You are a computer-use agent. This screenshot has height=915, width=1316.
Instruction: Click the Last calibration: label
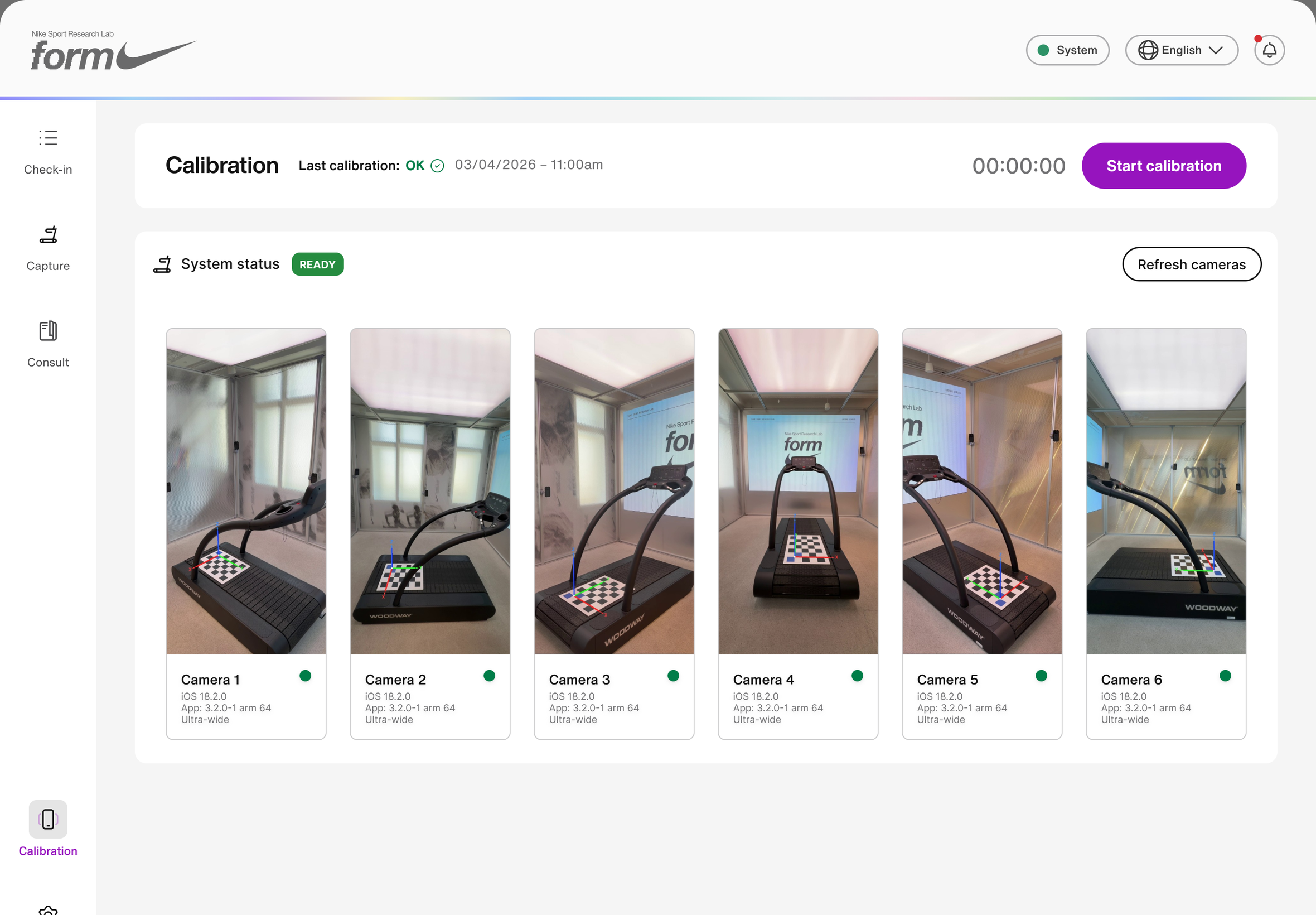[349, 166]
